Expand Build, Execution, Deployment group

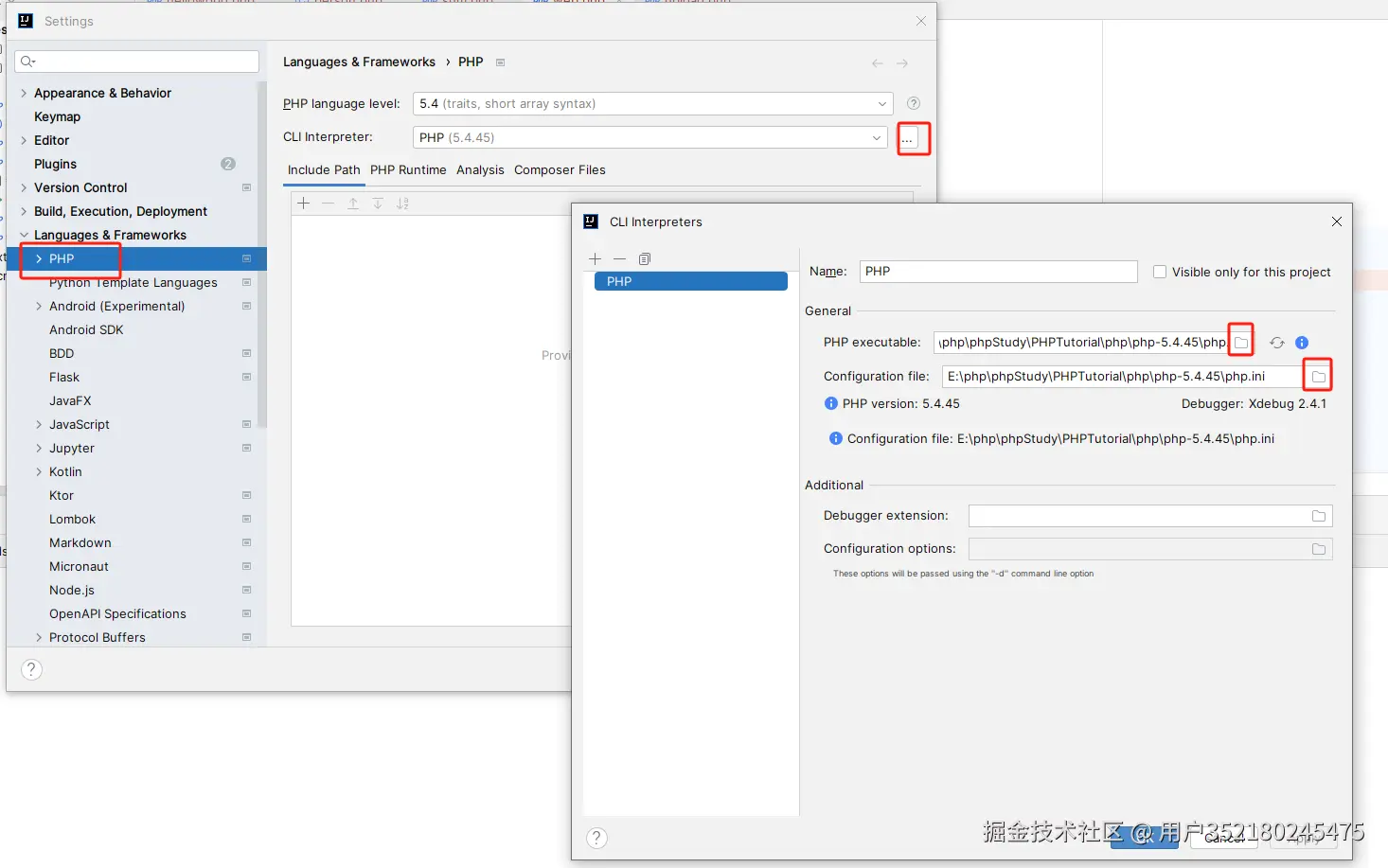(24, 211)
